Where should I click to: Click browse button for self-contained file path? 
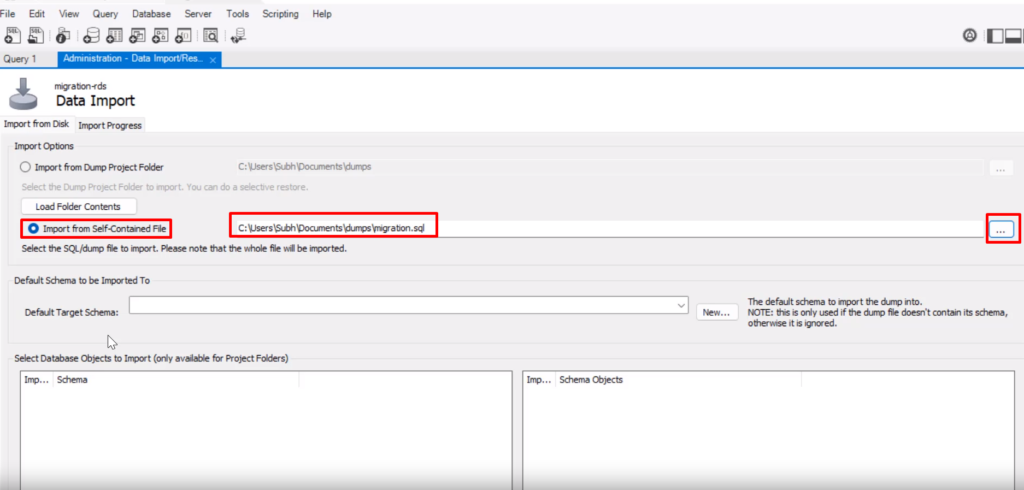point(1002,229)
